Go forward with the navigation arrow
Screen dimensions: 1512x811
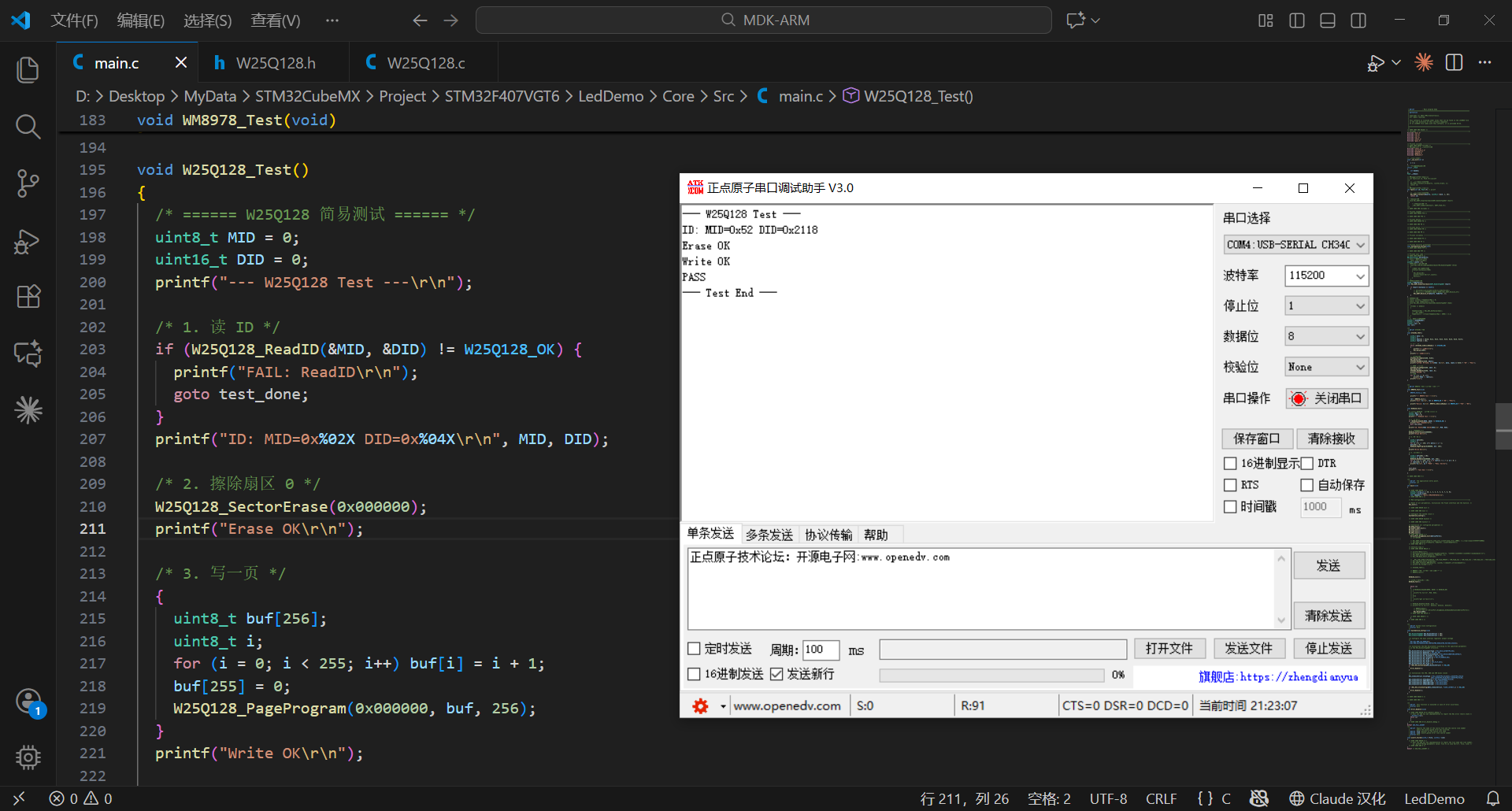point(451,20)
